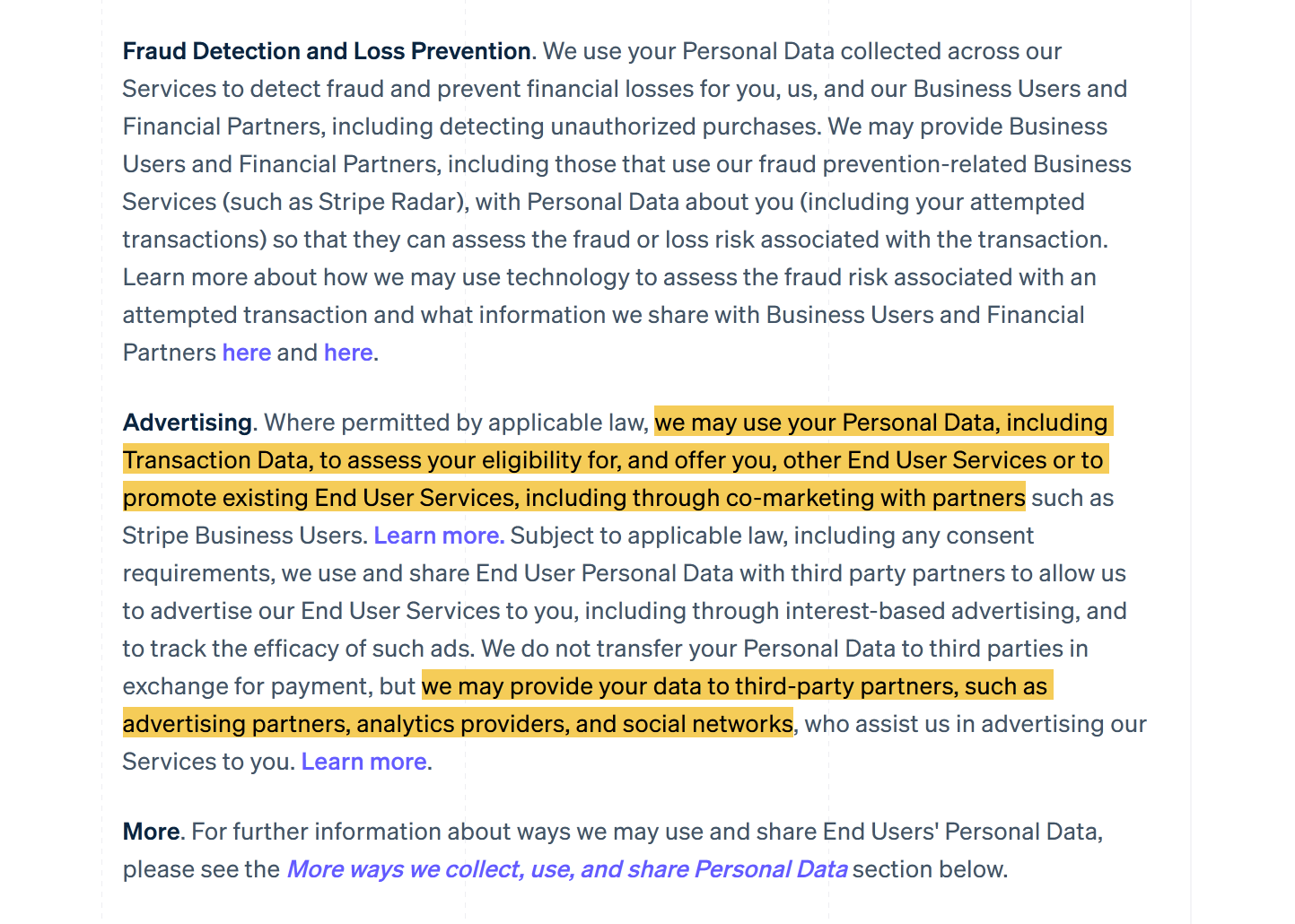This screenshot has height=924, width=1295.
Task: Click the "Fraud Detection and Loss Prevention" heading
Action: pyautogui.click(x=327, y=51)
